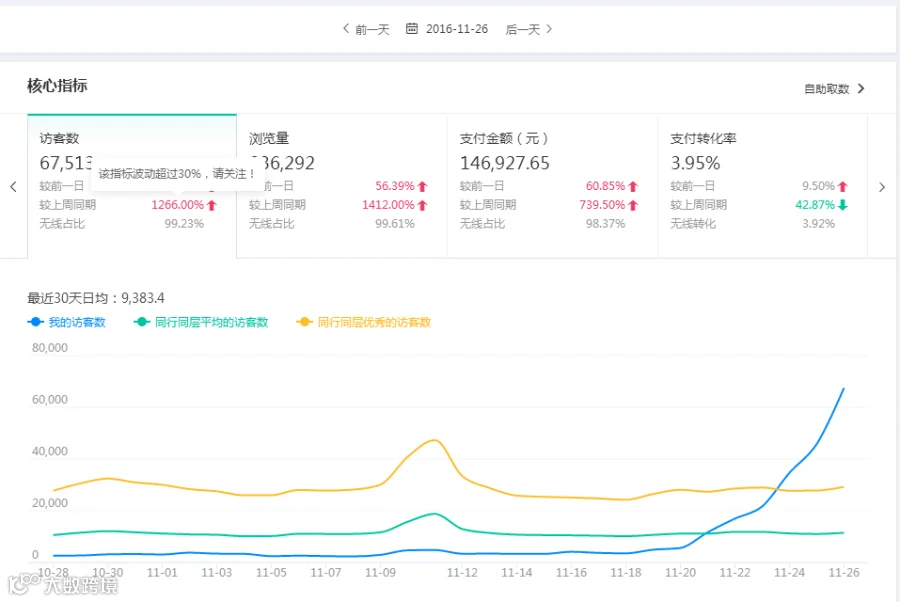This screenshot has height=602, width=900.
Task: Click left carousel arrow of metric cards
Action: [x=13, y=187]
